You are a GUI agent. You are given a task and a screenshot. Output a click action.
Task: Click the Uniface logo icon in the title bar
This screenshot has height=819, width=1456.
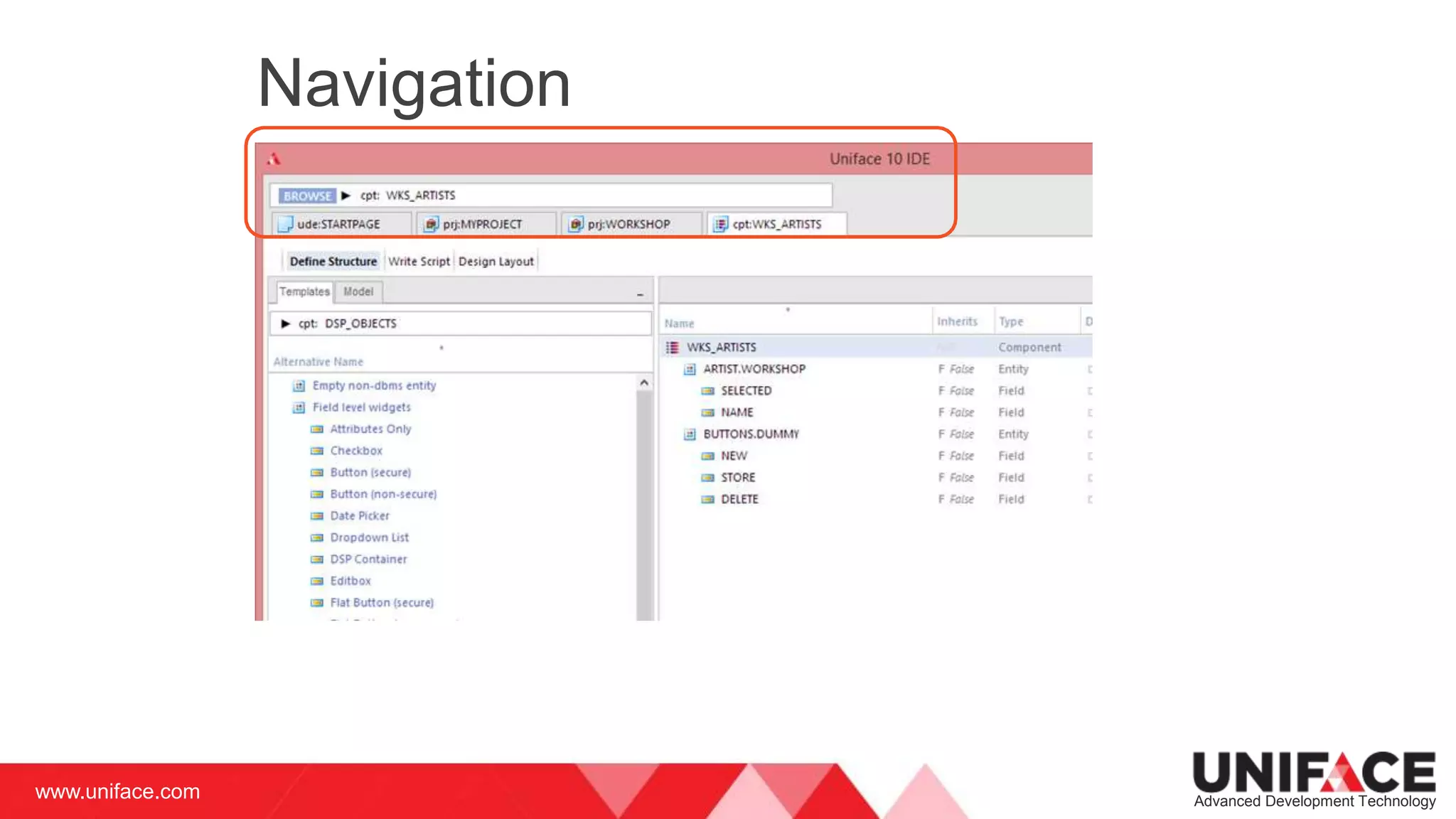pos(274,159)
